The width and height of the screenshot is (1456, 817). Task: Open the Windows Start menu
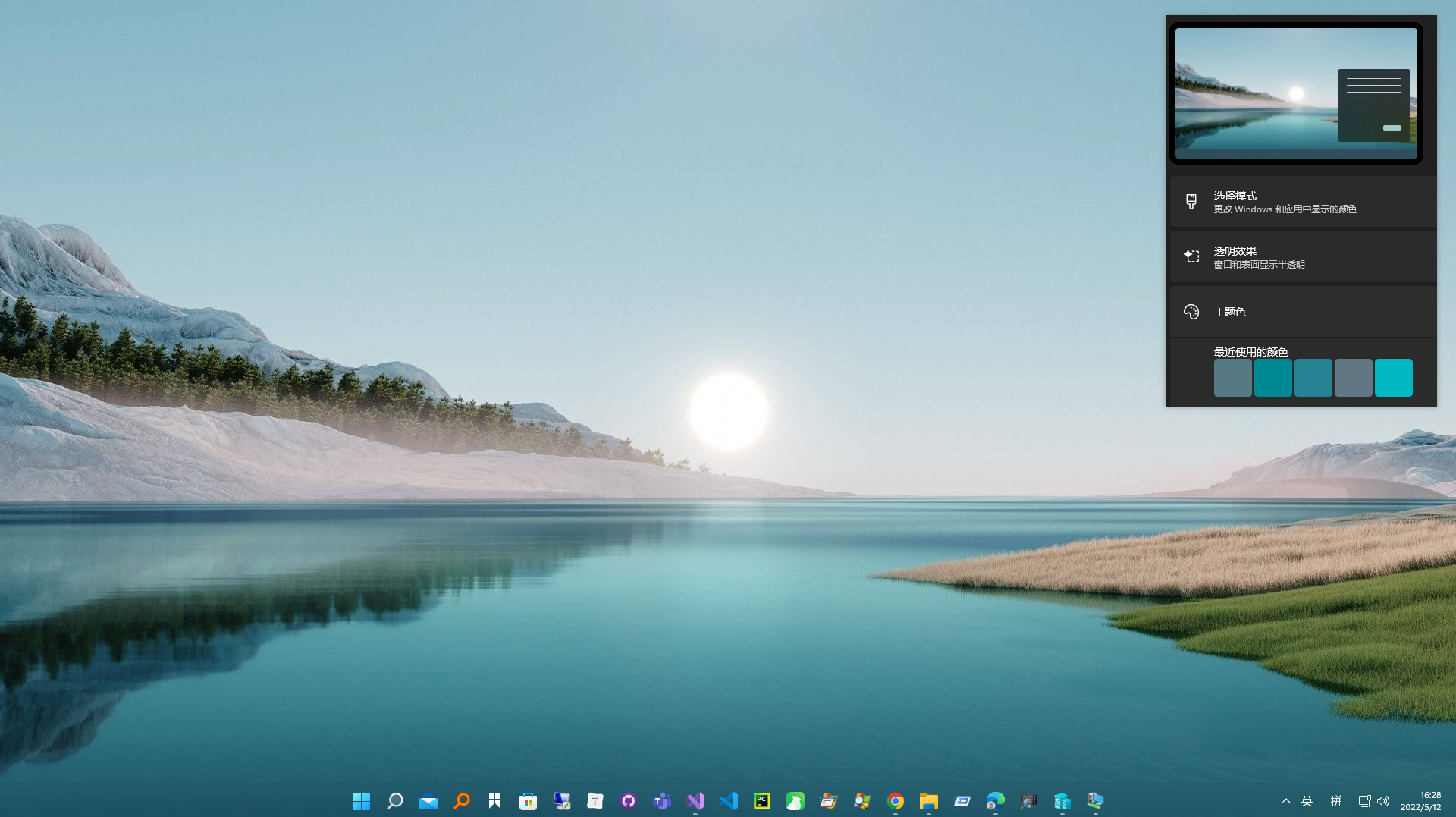(x=361, y=801)
